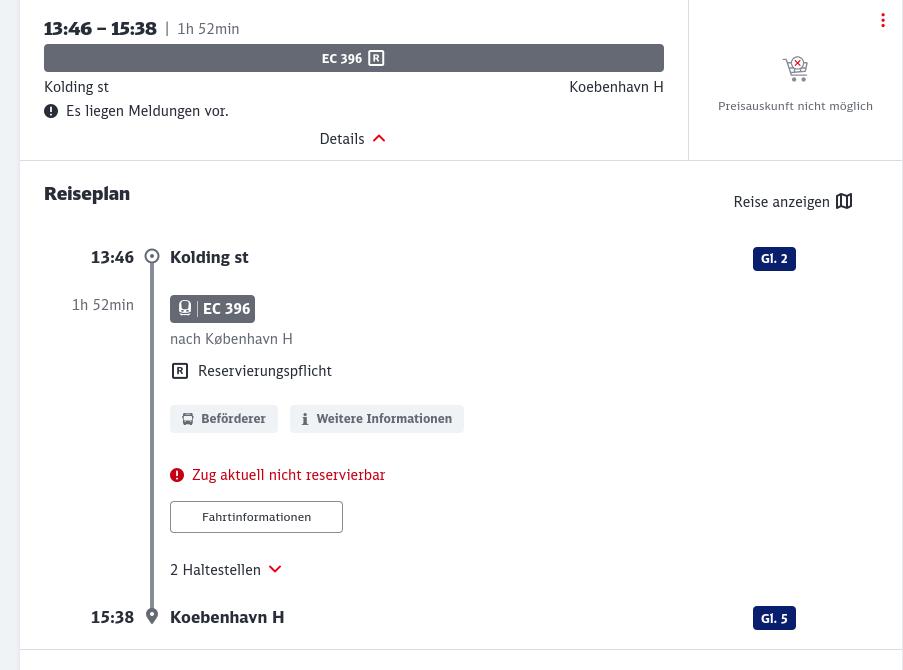903x670 pixels.
Task: Click the R symbol in the gray EC 396 bar
Action: pyautogui.click(x=376, y=58)
